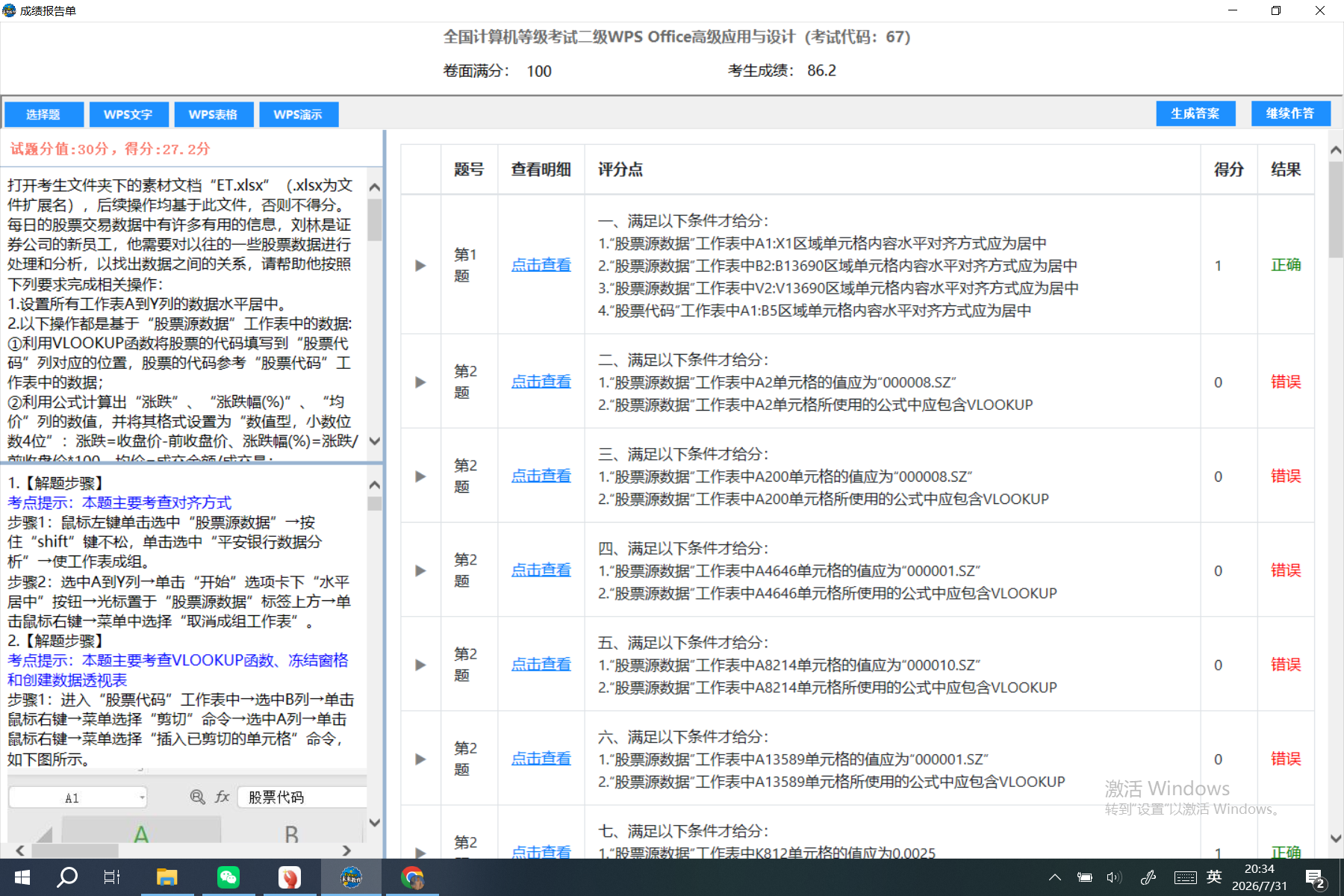Switch to the 选择题 tab

(x=43, y=114)
